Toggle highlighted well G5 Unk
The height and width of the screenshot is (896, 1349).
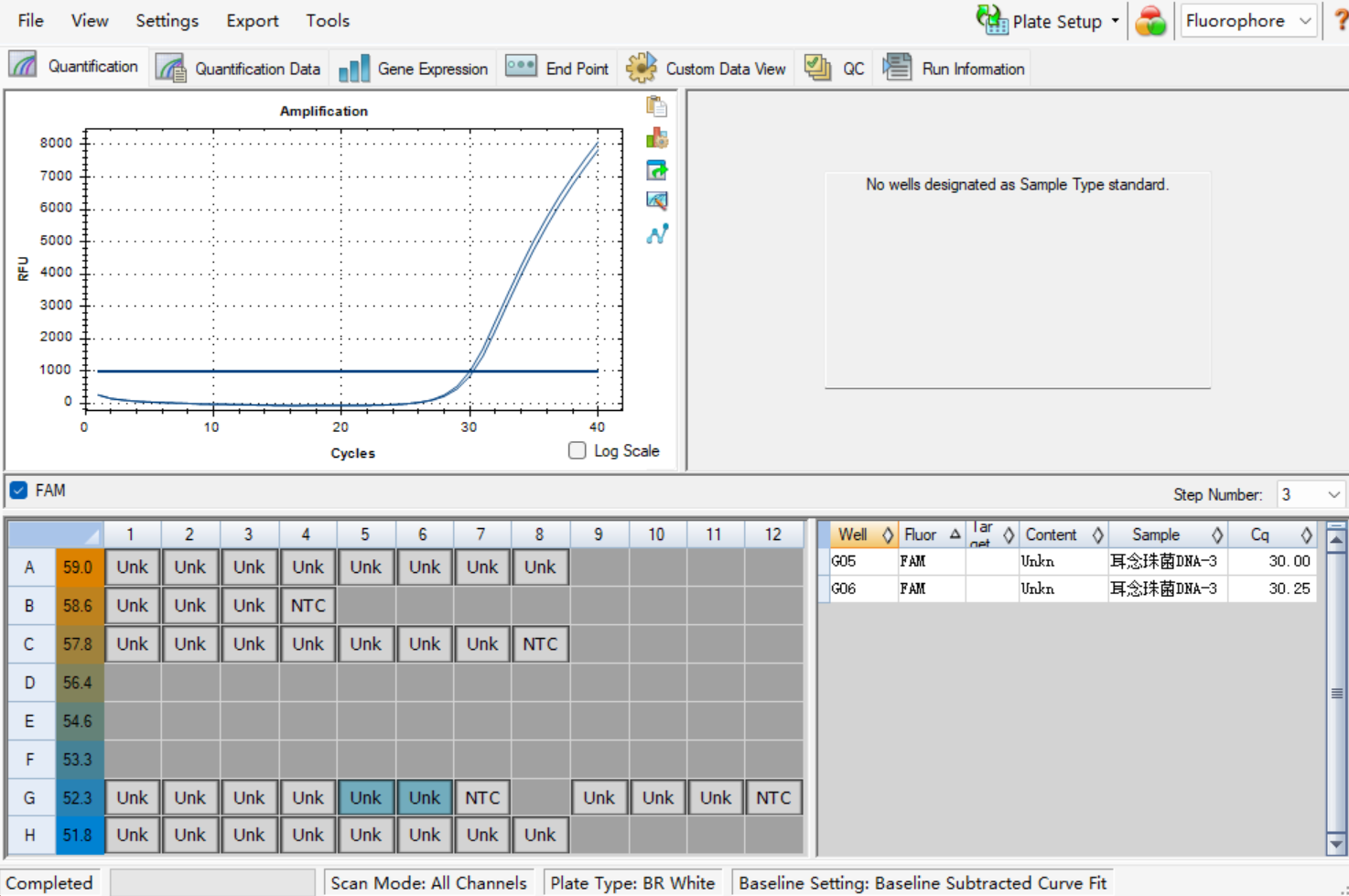click(365, 798)
